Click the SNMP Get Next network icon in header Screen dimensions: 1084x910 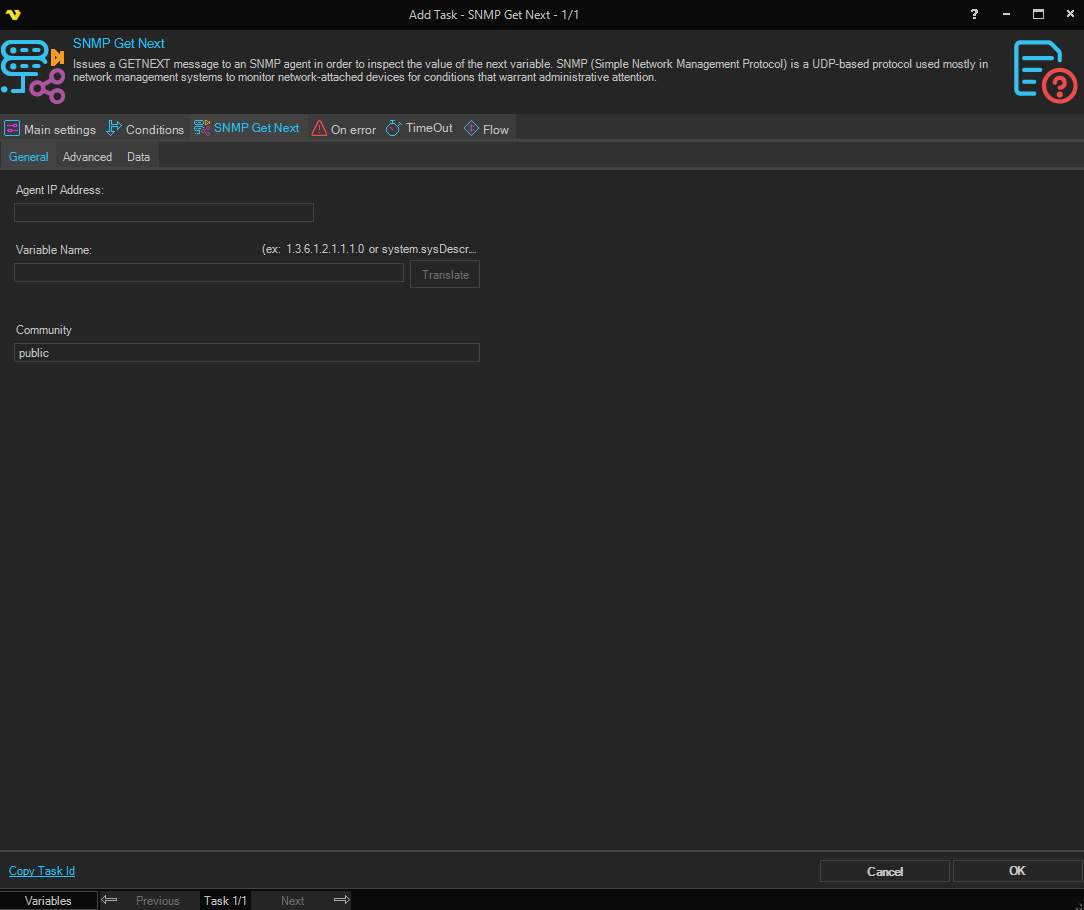coord(33,71)
